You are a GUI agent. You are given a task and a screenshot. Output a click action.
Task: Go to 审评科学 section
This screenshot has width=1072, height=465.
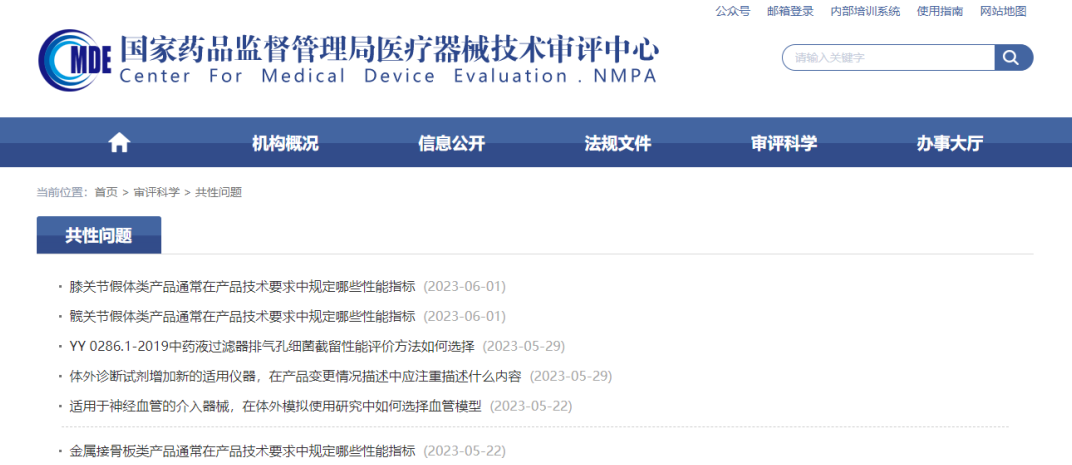coord(783,143)
